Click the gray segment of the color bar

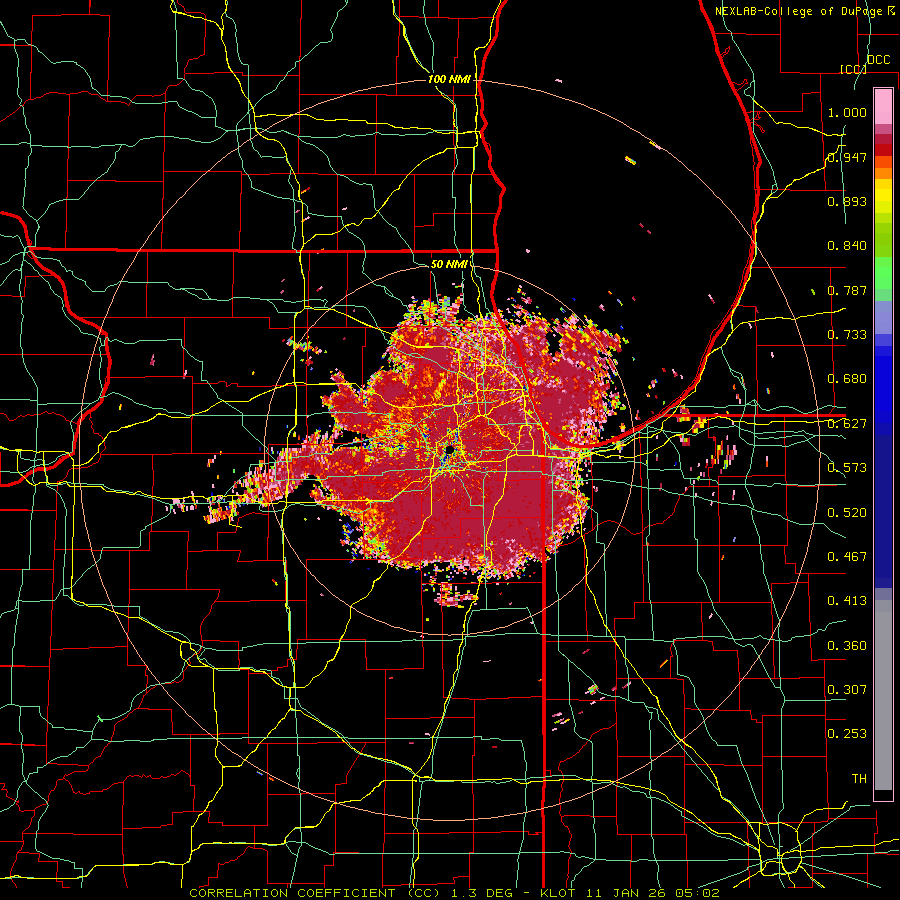pos(883,695)
